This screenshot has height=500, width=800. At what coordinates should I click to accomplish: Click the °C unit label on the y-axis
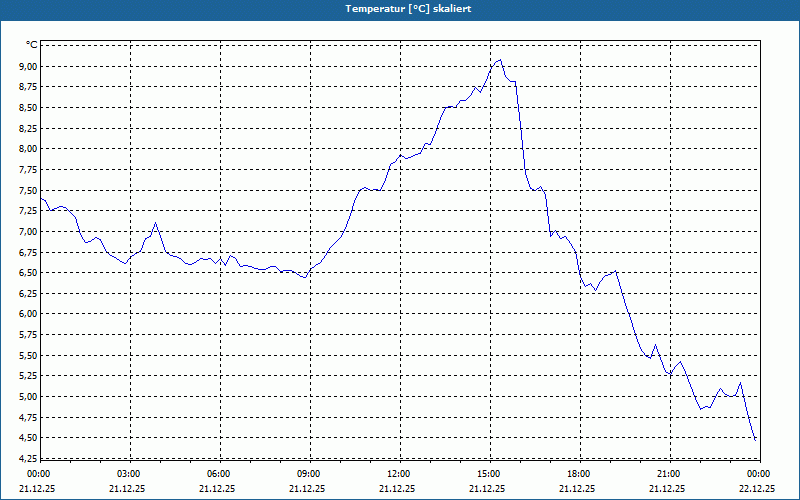pos(32,45)
